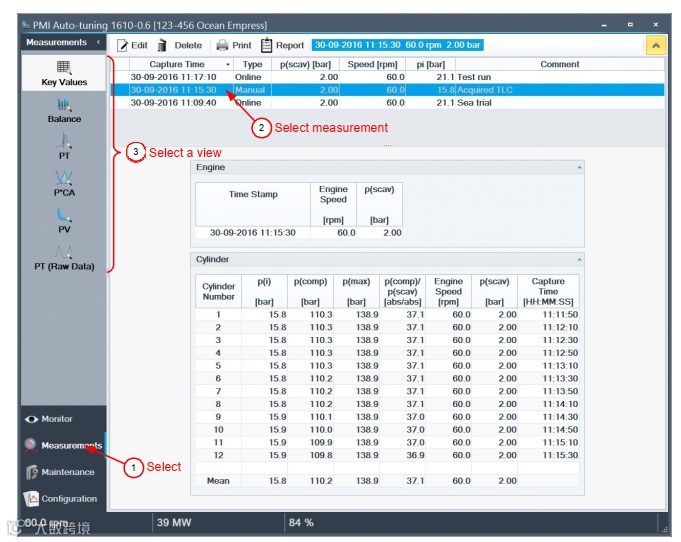Click the Speed [rpm] column header
The height and width of the screenshot is (542, 681).
372,64
